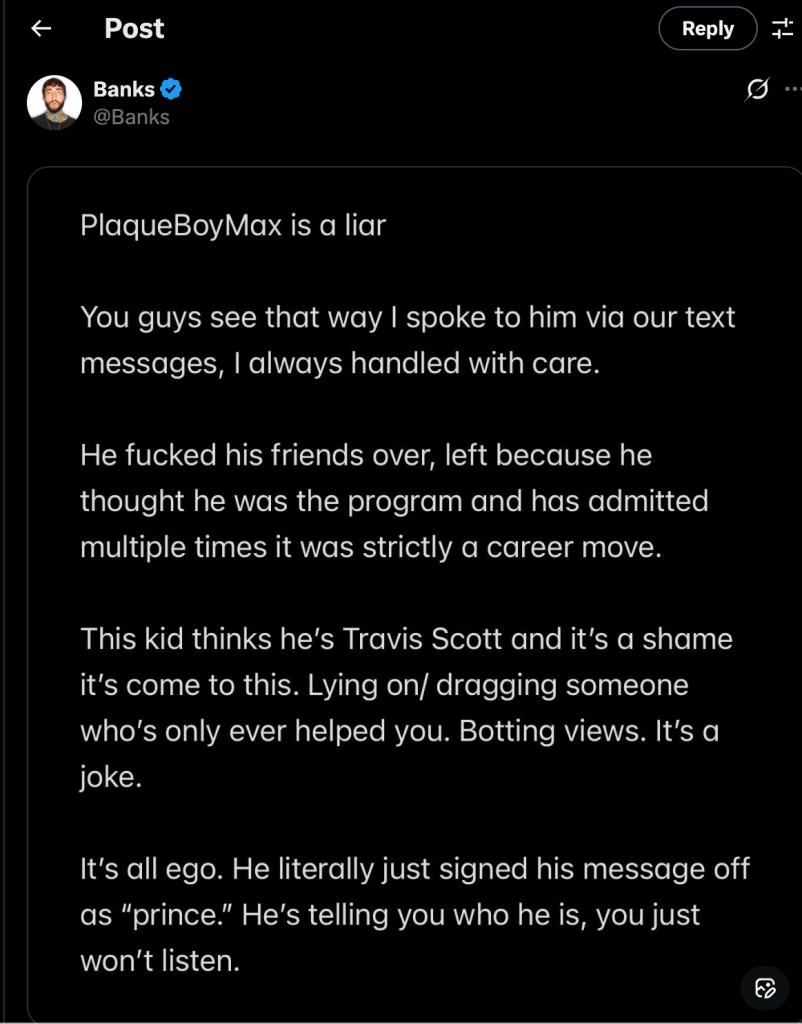Open the reply filter sliders icon
The image size is (802, 1024).
(782, 29)
